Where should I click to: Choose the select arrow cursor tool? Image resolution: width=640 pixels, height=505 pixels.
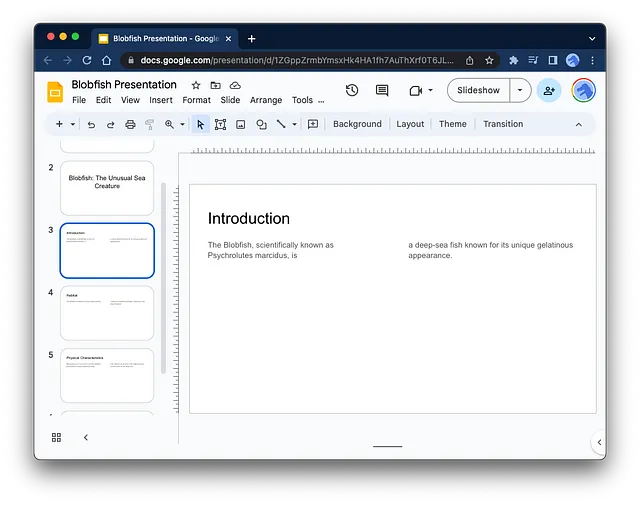(x=200, y=124)
